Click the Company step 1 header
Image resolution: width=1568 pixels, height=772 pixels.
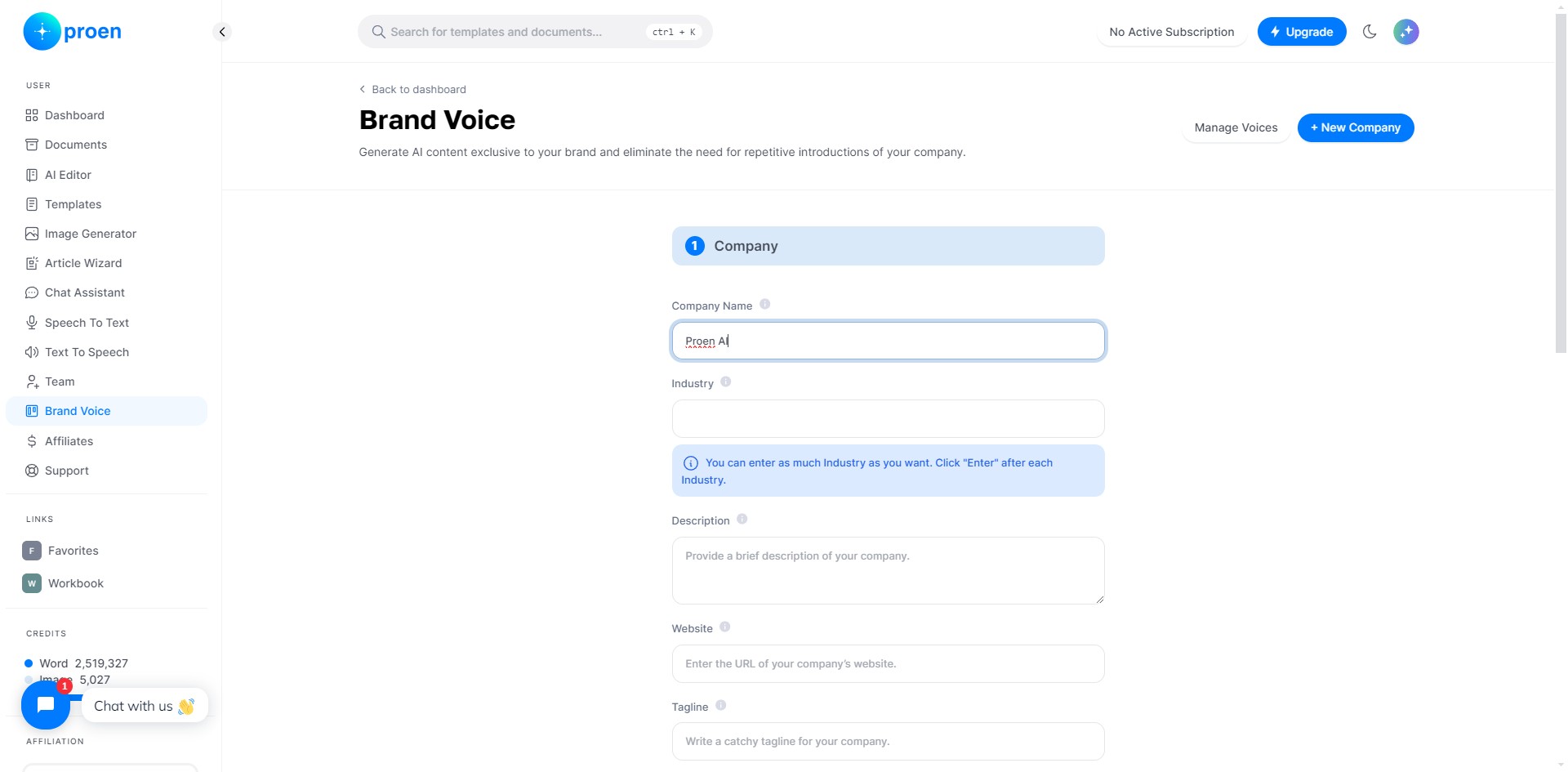point(888,246)
